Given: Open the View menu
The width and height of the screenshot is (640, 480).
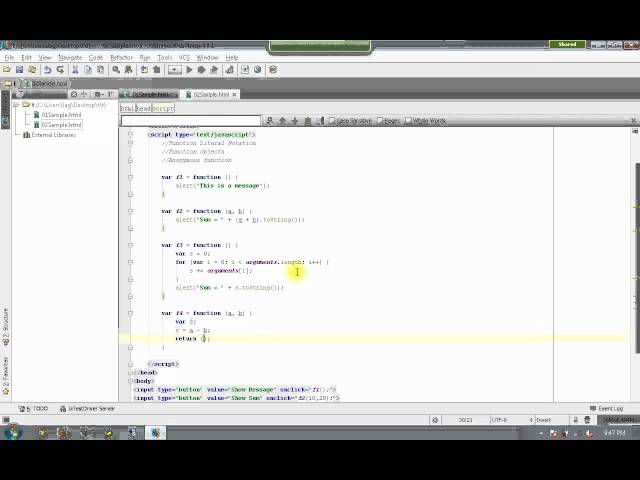Looking at the screenshot, I should (45, 58).
